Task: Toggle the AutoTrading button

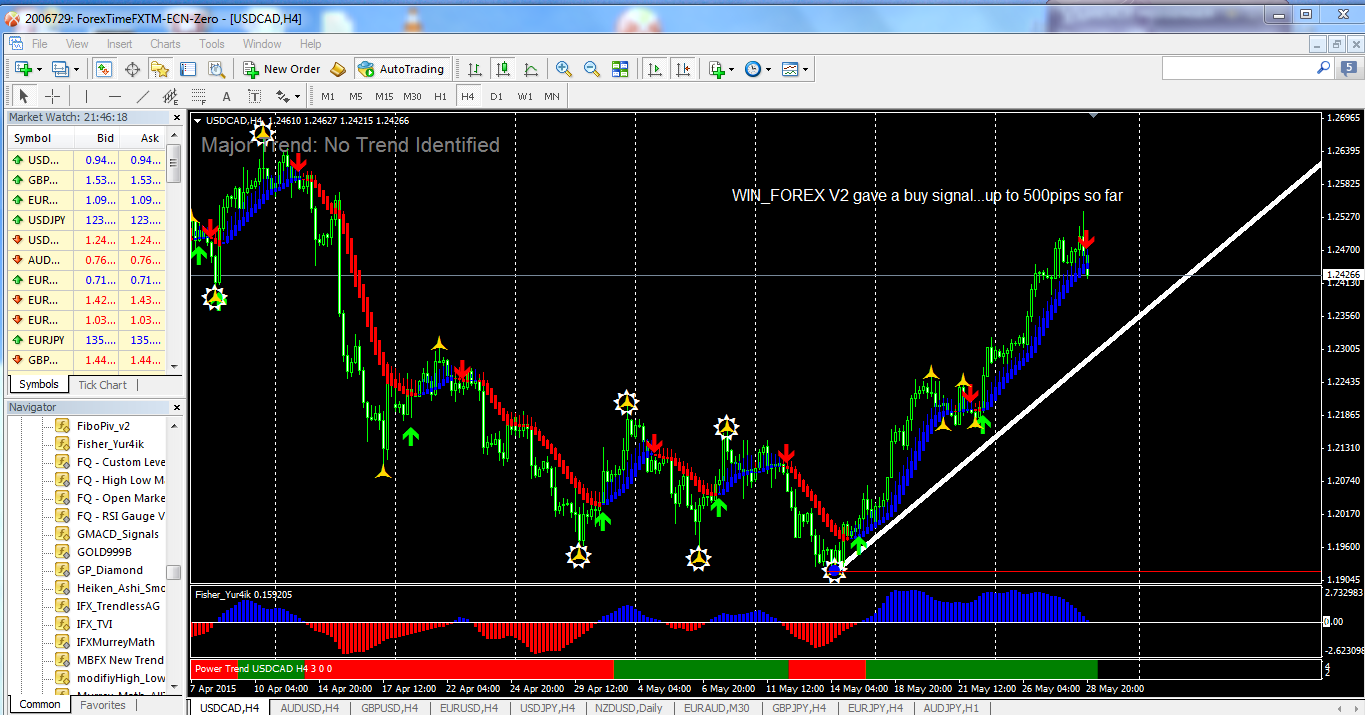Action: pos(400,69)
